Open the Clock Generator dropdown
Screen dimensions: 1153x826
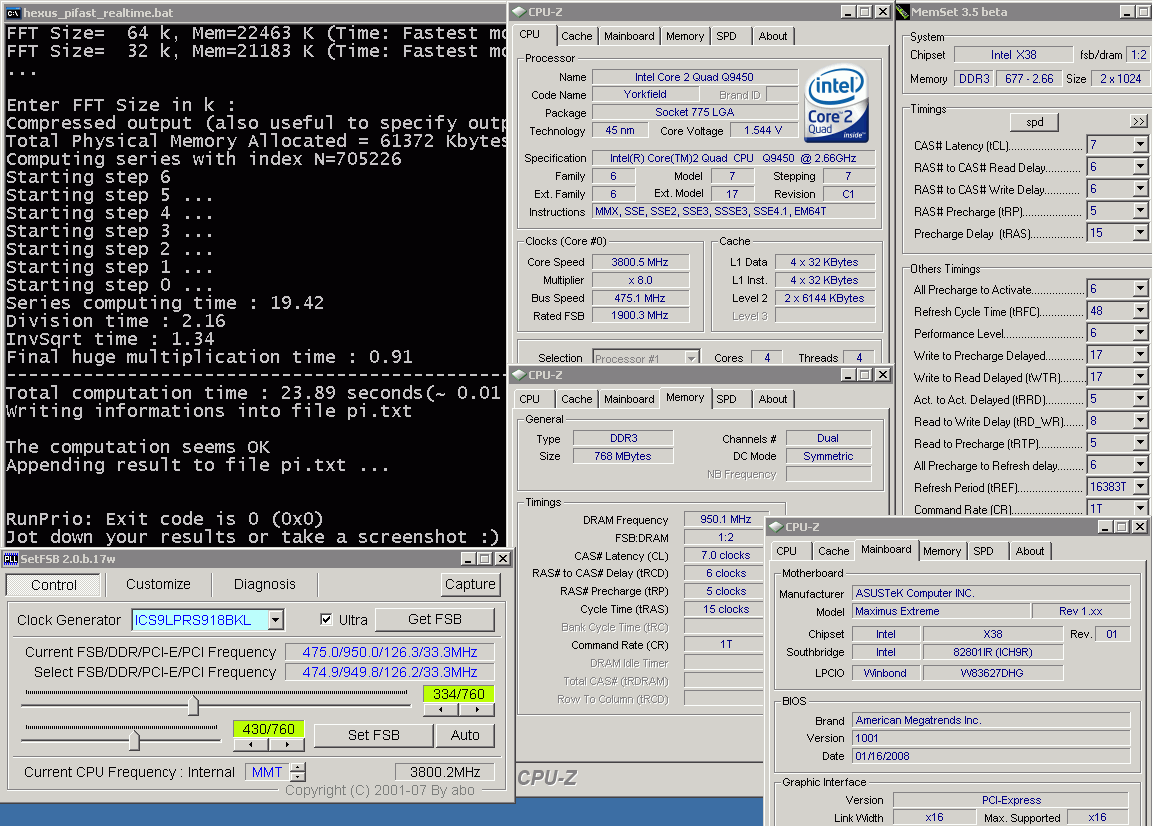point(275,620)
